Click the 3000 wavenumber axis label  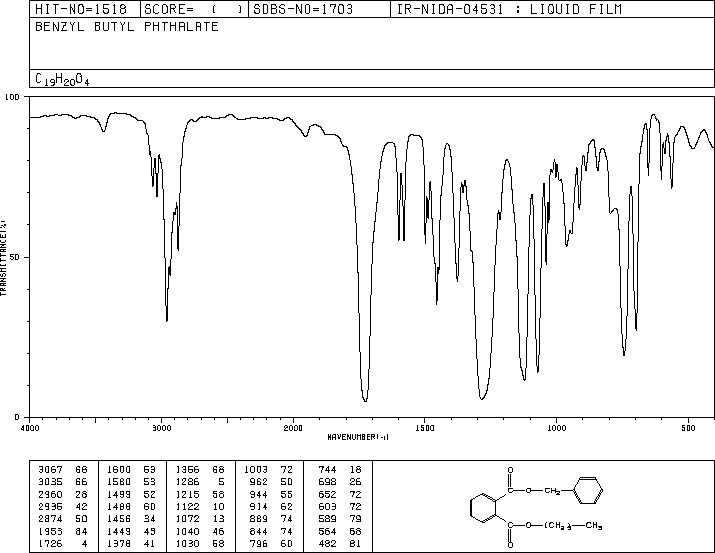coord(161,428)
